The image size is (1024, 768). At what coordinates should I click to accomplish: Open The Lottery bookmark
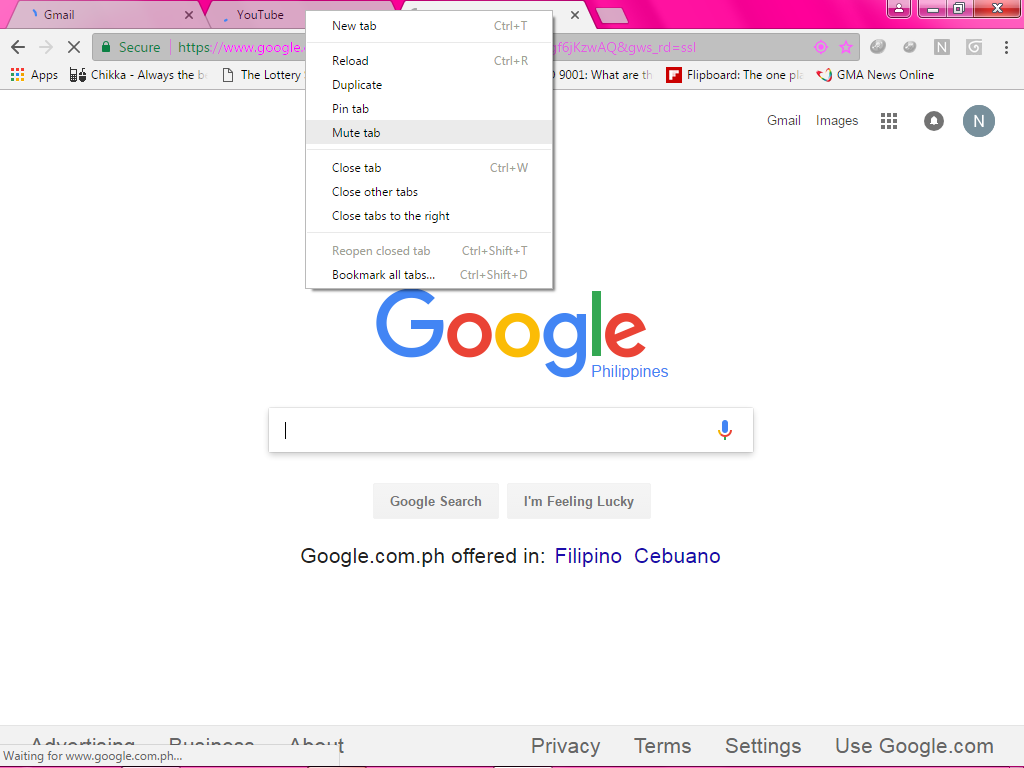[263, 74]
